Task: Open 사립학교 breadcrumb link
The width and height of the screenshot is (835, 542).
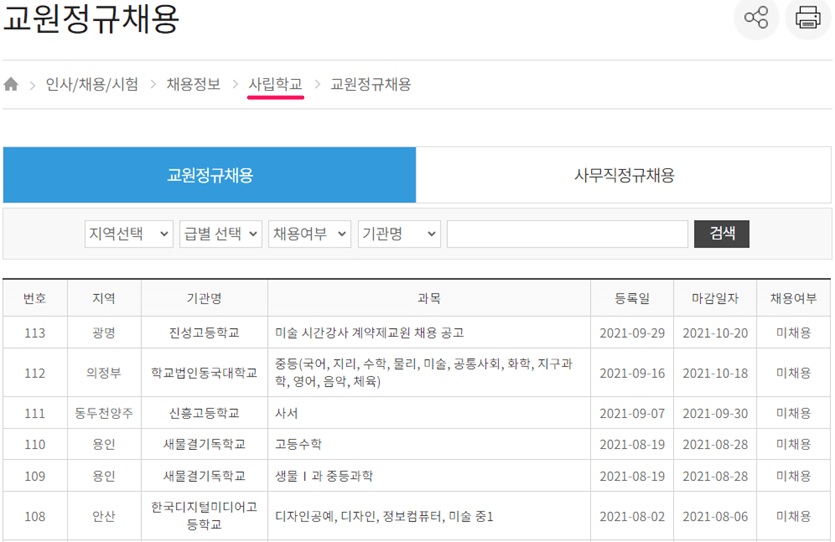Action: point(275,84)
